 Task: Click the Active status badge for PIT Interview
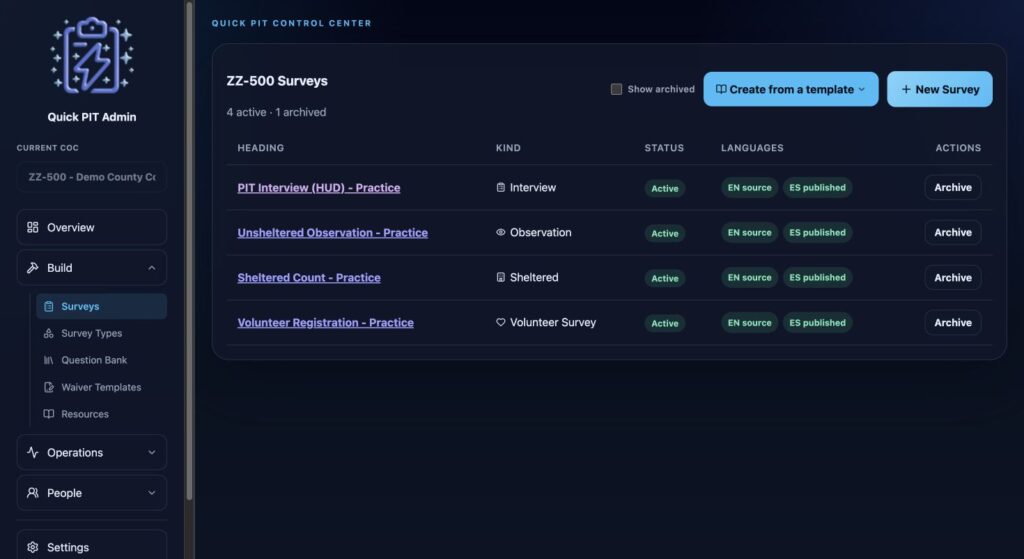(664, 188)
